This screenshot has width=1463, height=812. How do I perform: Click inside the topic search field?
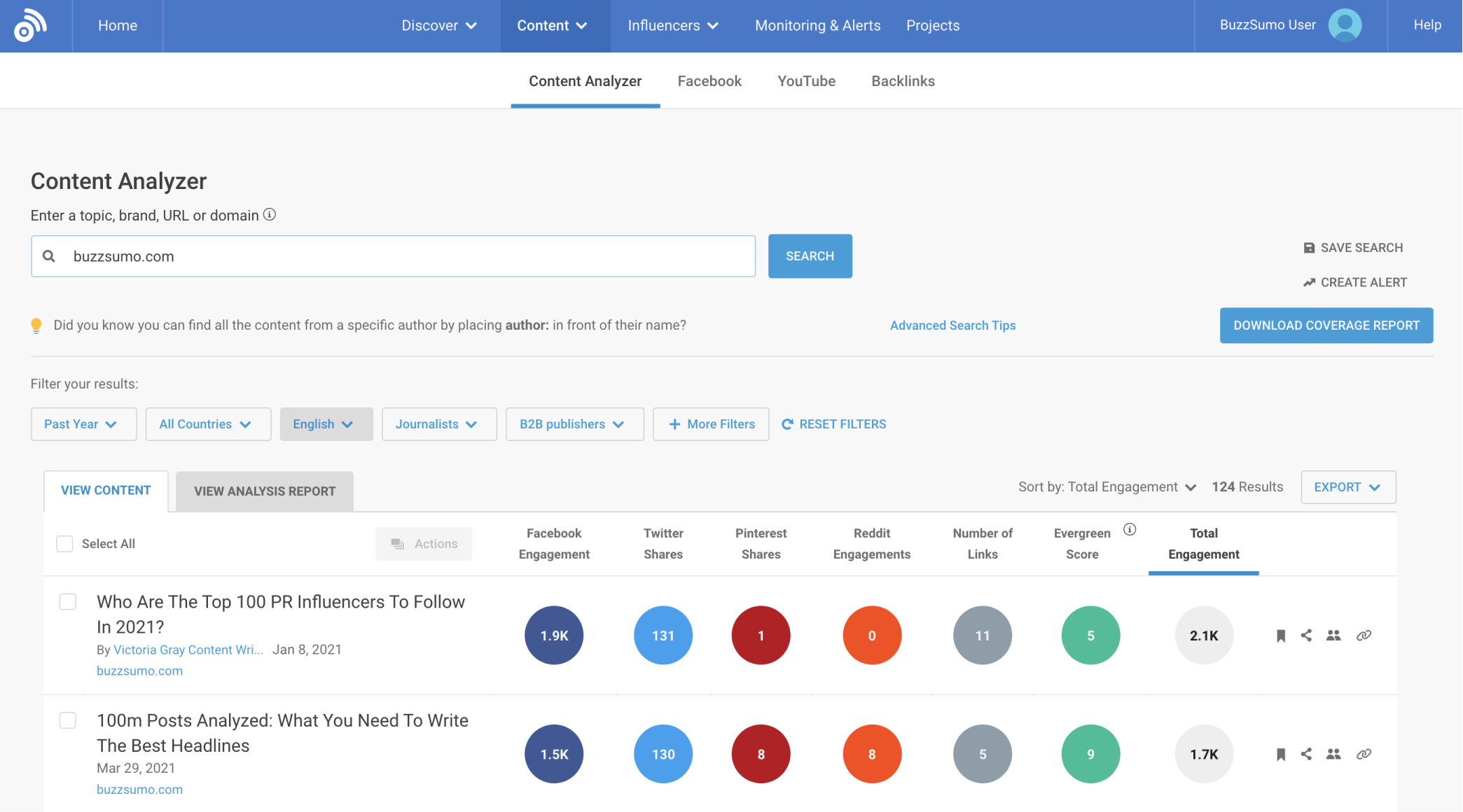tap(392, 255)
